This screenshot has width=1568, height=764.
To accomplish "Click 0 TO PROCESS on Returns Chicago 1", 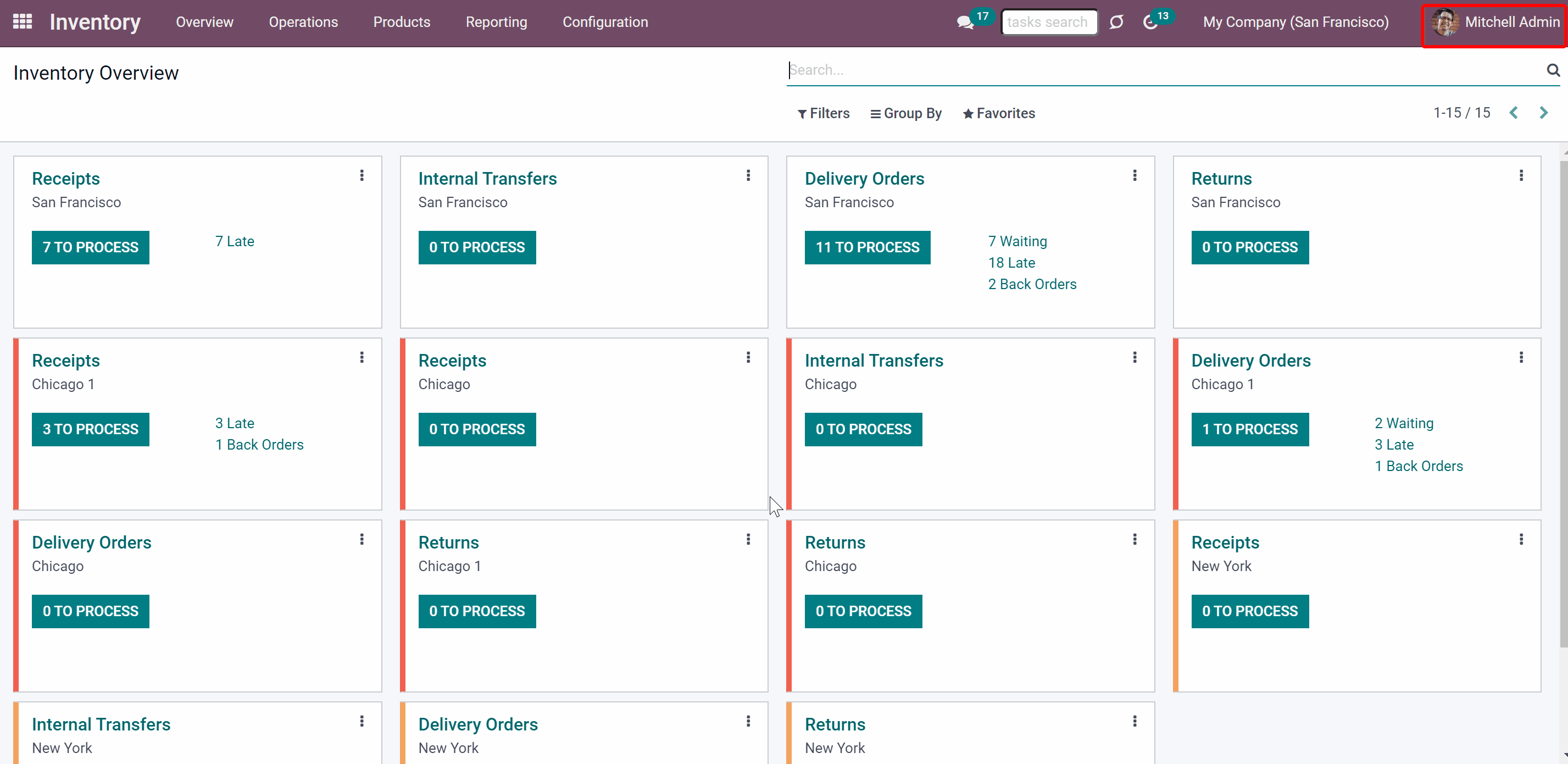I will click(x=477, y=611).
